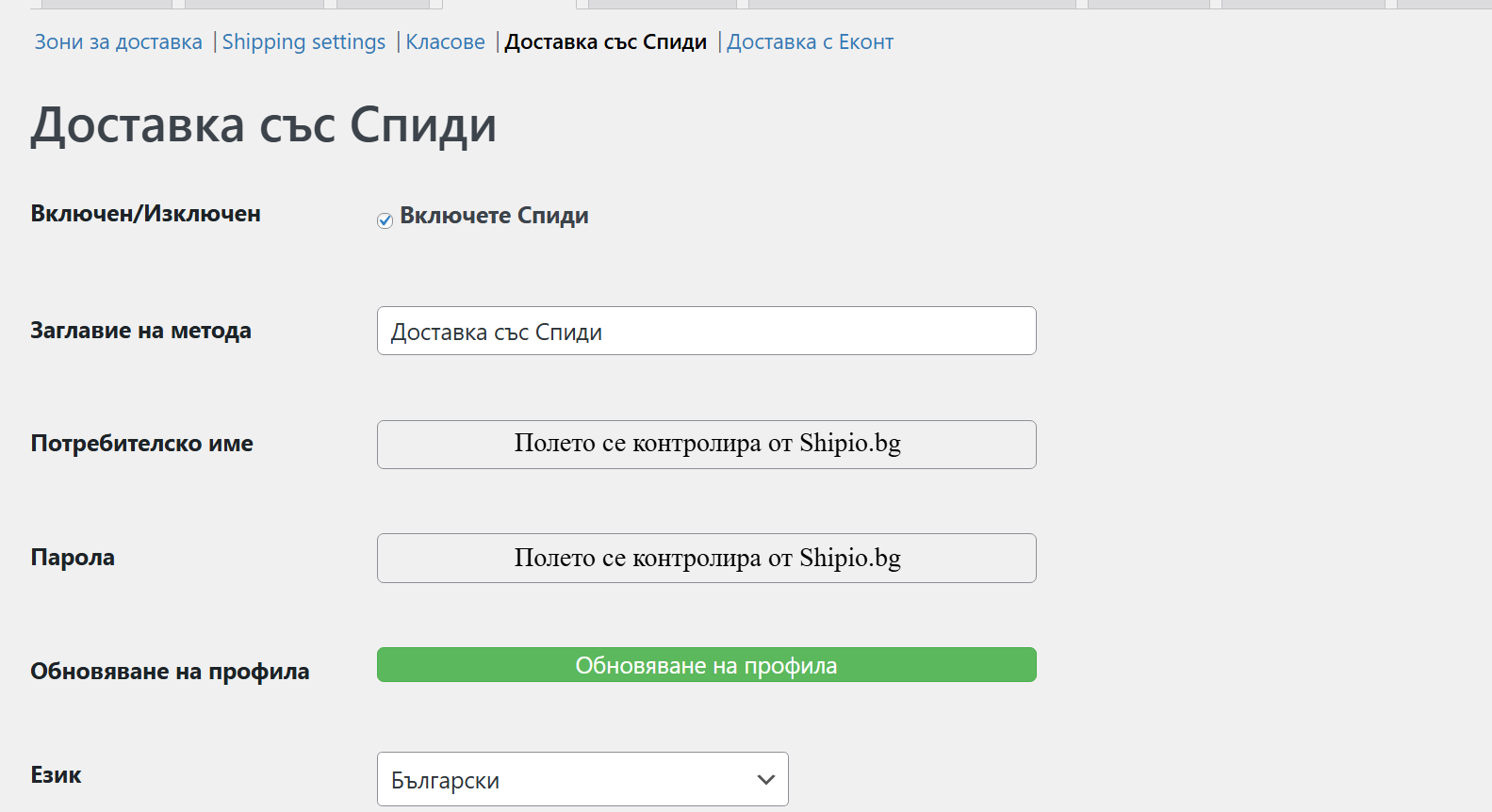Click the Заглавие на метода label
Screen dimensions: 1492x812
coord(141,331)
